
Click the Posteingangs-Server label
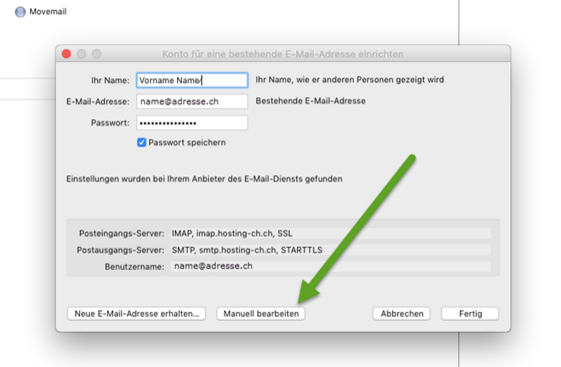[122, 234]
